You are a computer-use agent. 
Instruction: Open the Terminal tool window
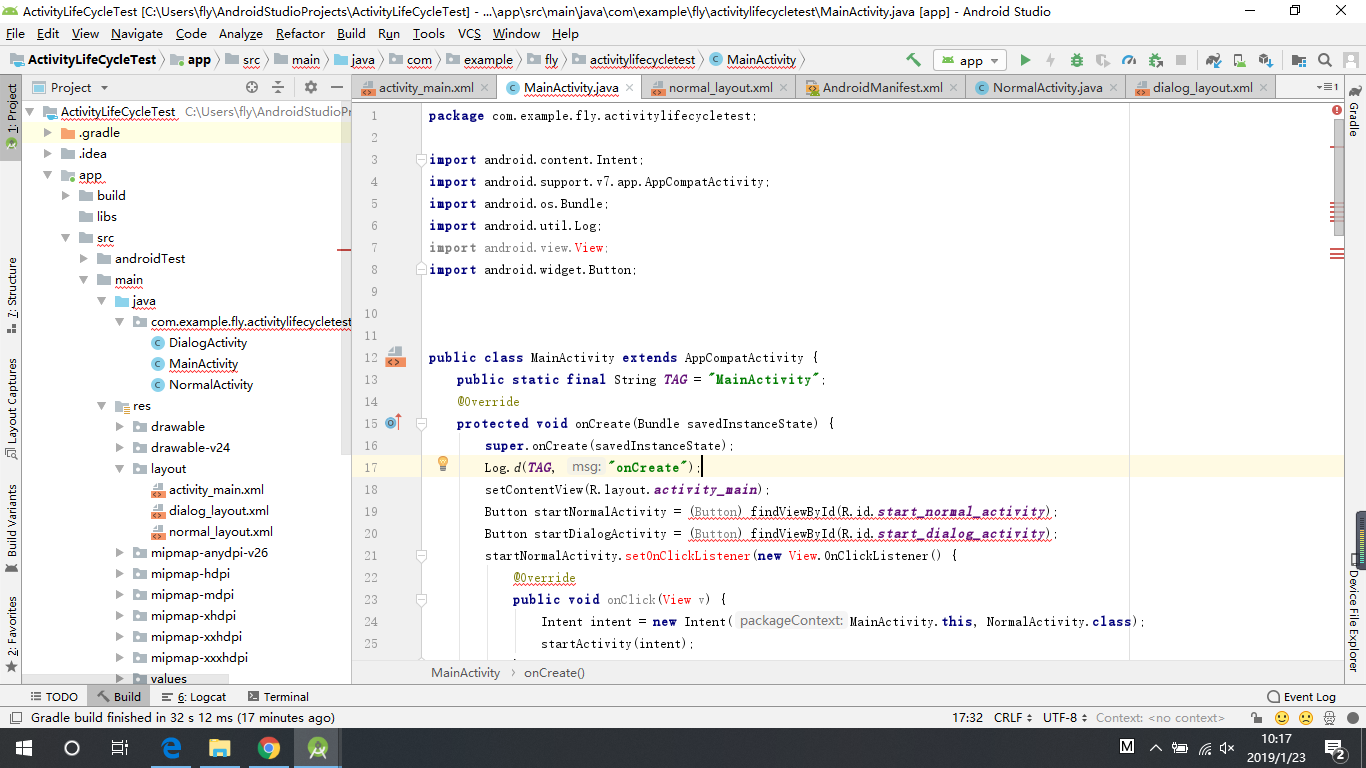tap(278, 697)
